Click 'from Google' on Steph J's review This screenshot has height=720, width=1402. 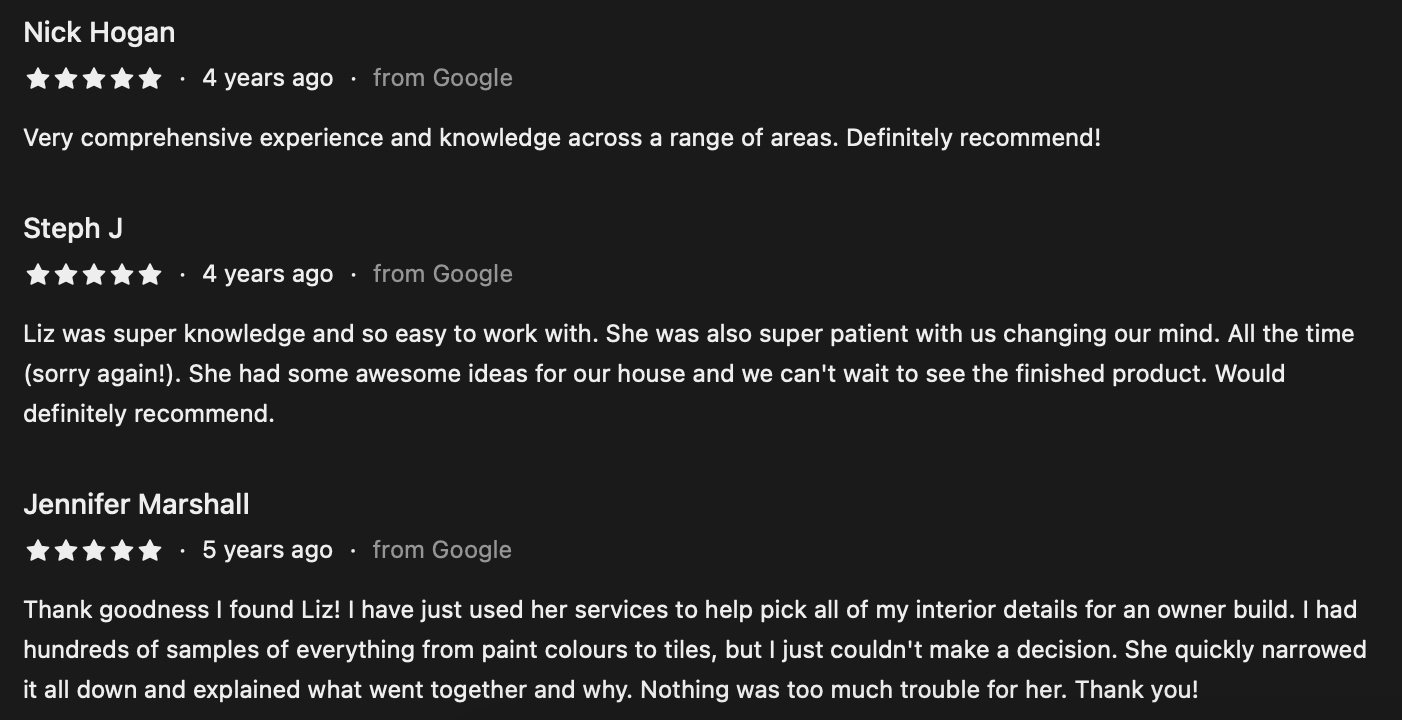(x=442, y=274)
